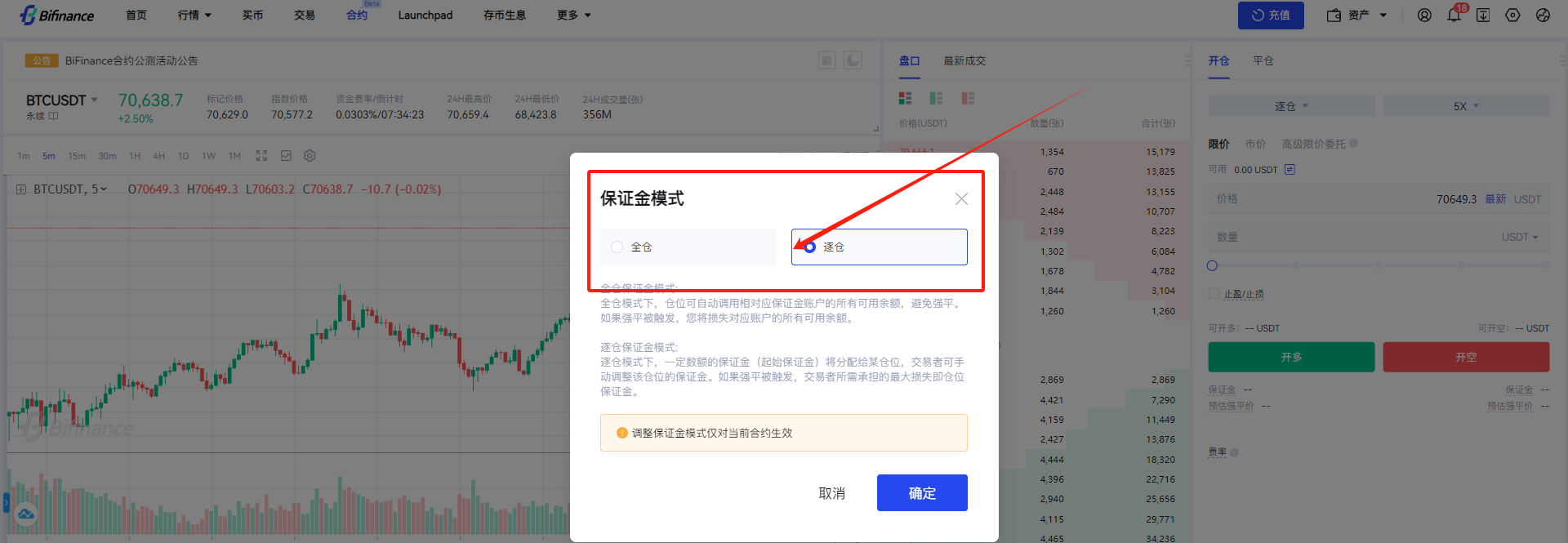Select the 逐仓 isolated margin radio option
The height and width of the screenshot is (543, 1568).
tap(810, 247)
